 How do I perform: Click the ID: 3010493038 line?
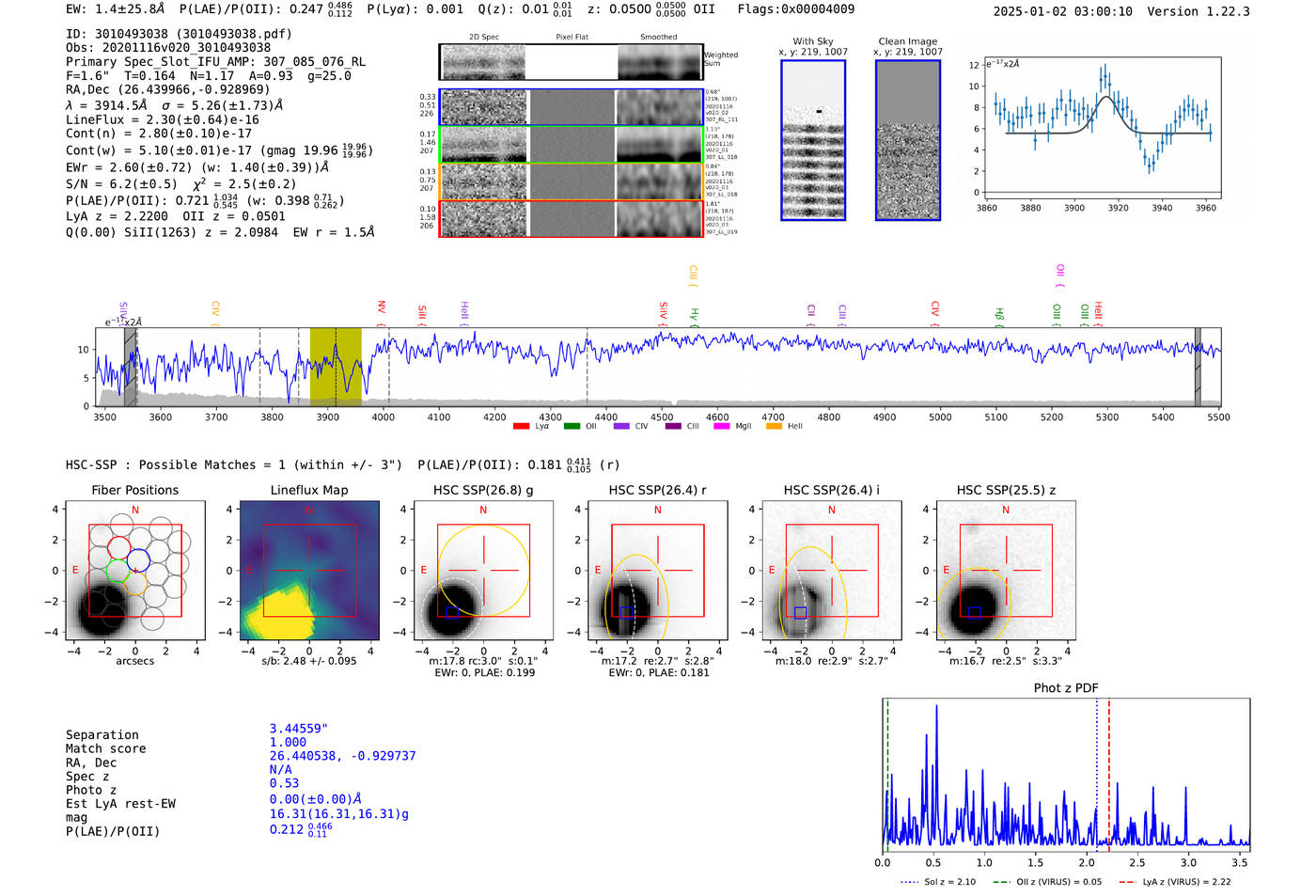(179, 34)
